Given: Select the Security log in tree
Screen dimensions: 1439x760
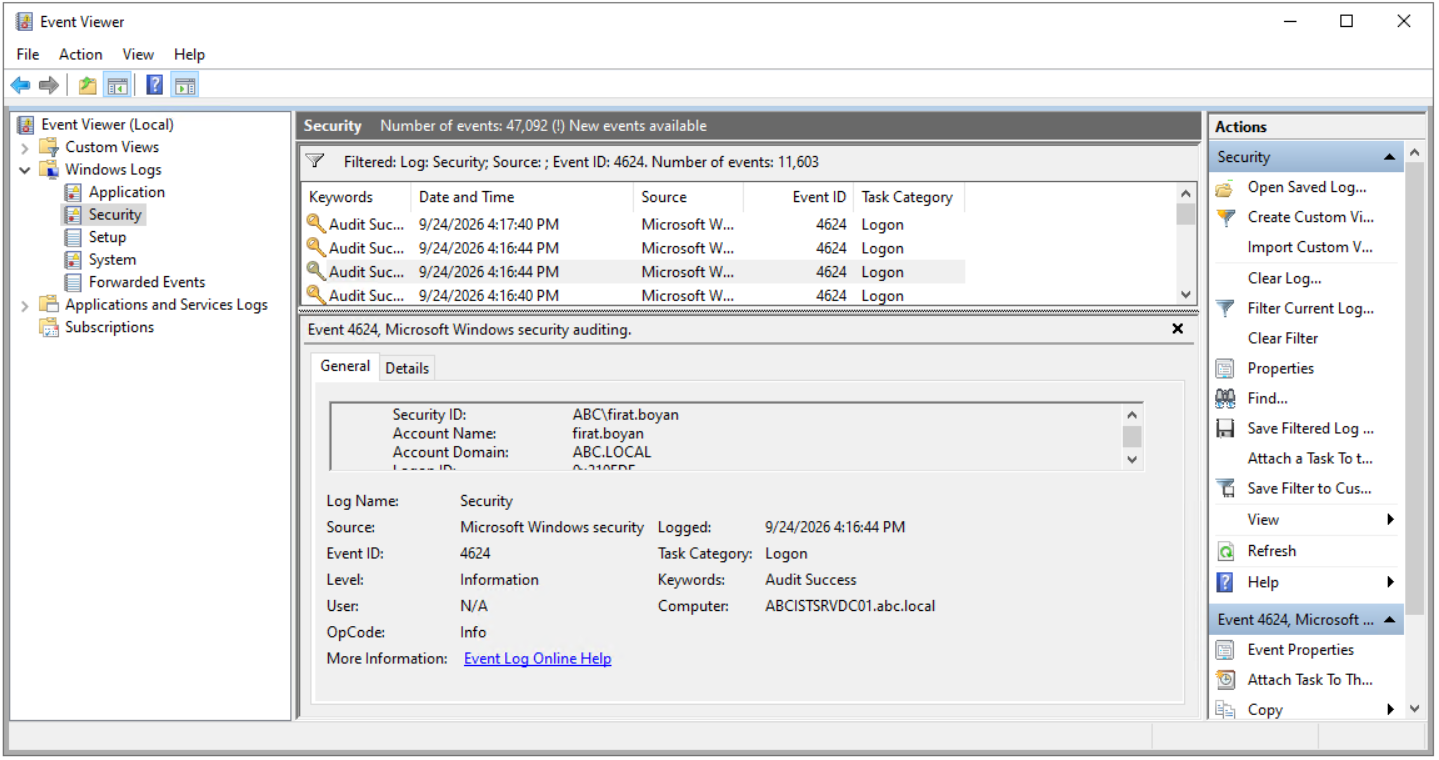Looking at the screenshot, I should tap(115, 214).
